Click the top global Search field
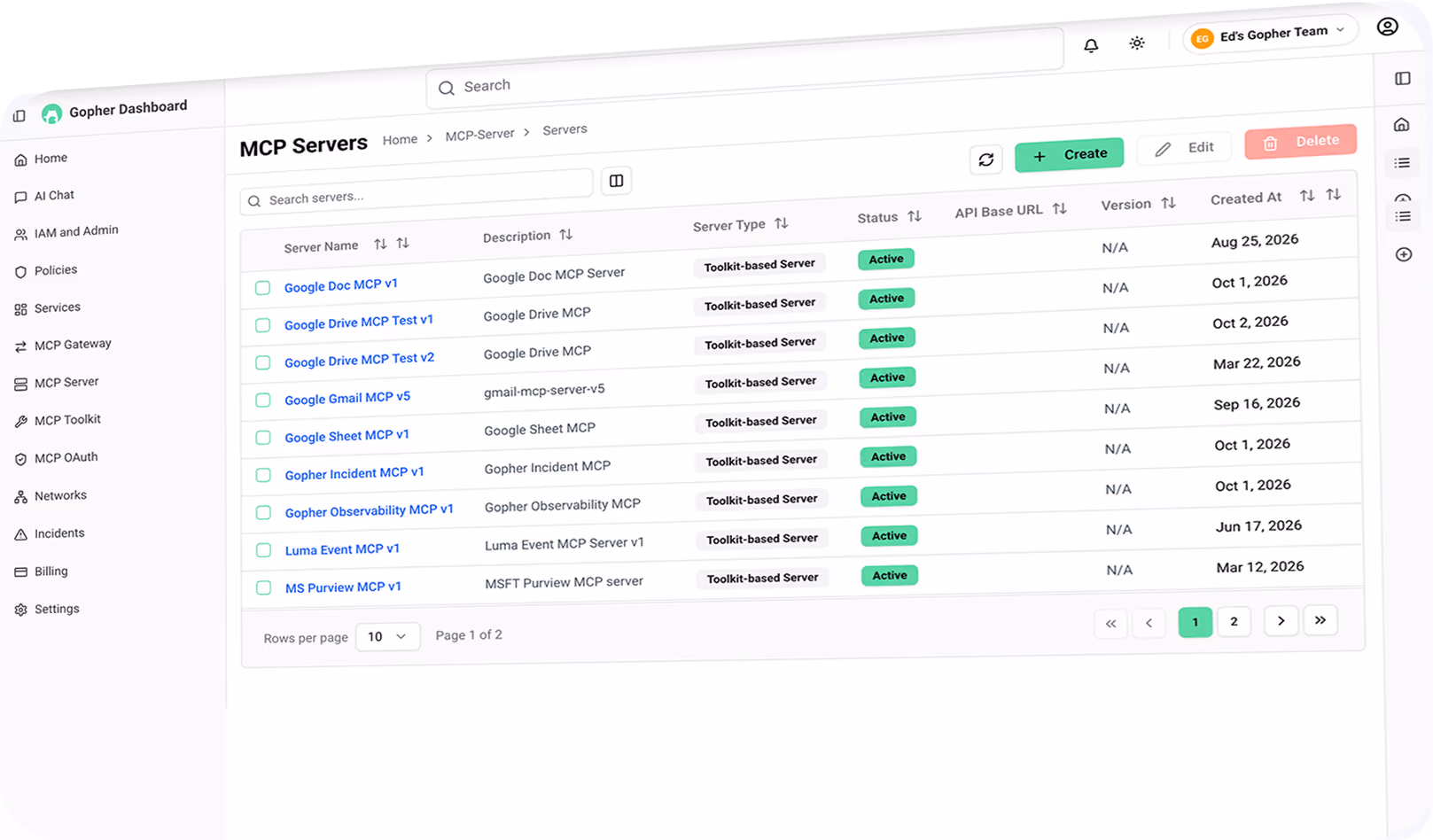The width and height of the screenshot is (1433, 840). (x=744, y=70)
